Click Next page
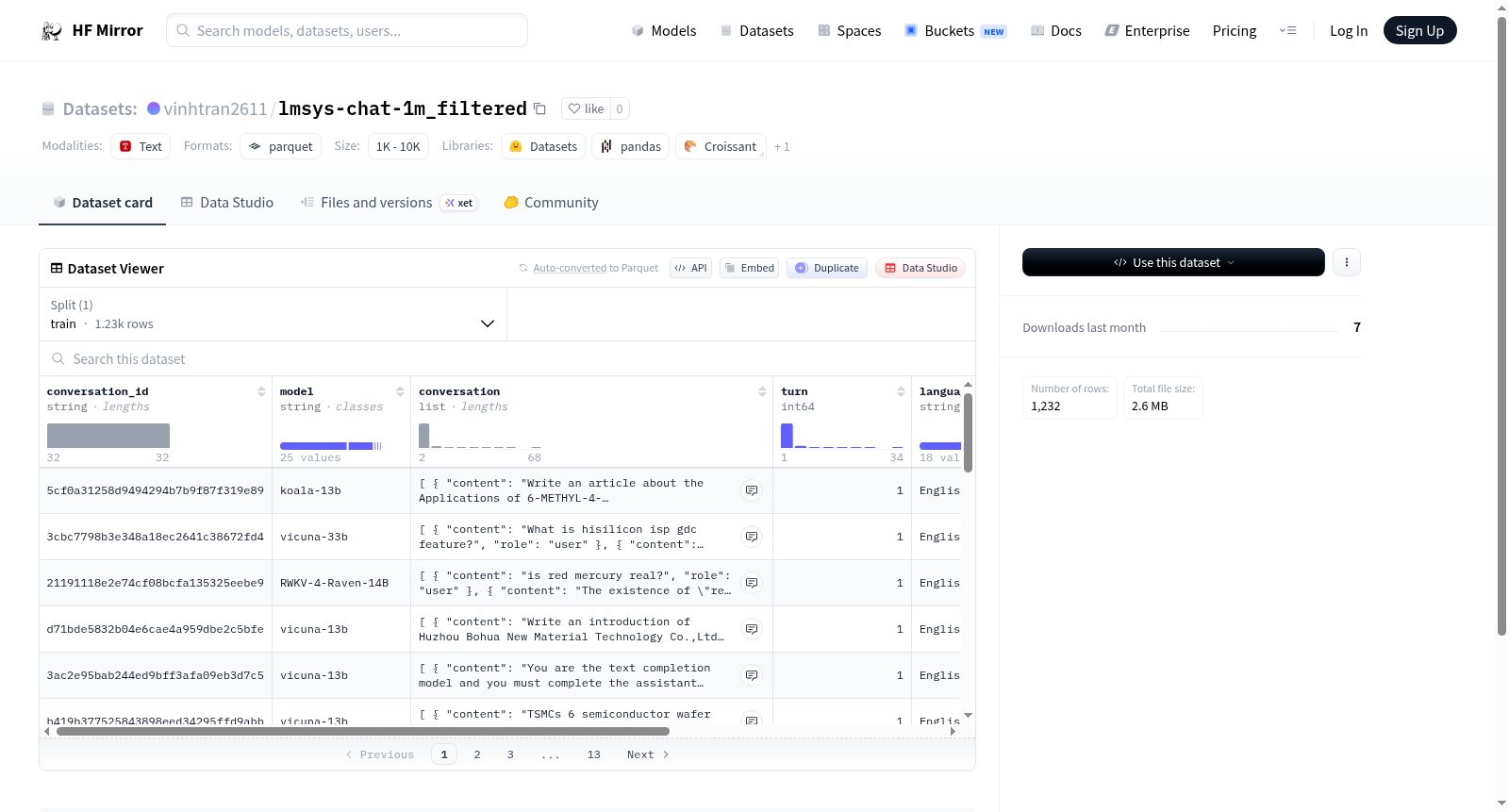Viewport: 1509px width, 812px height. 648,754
